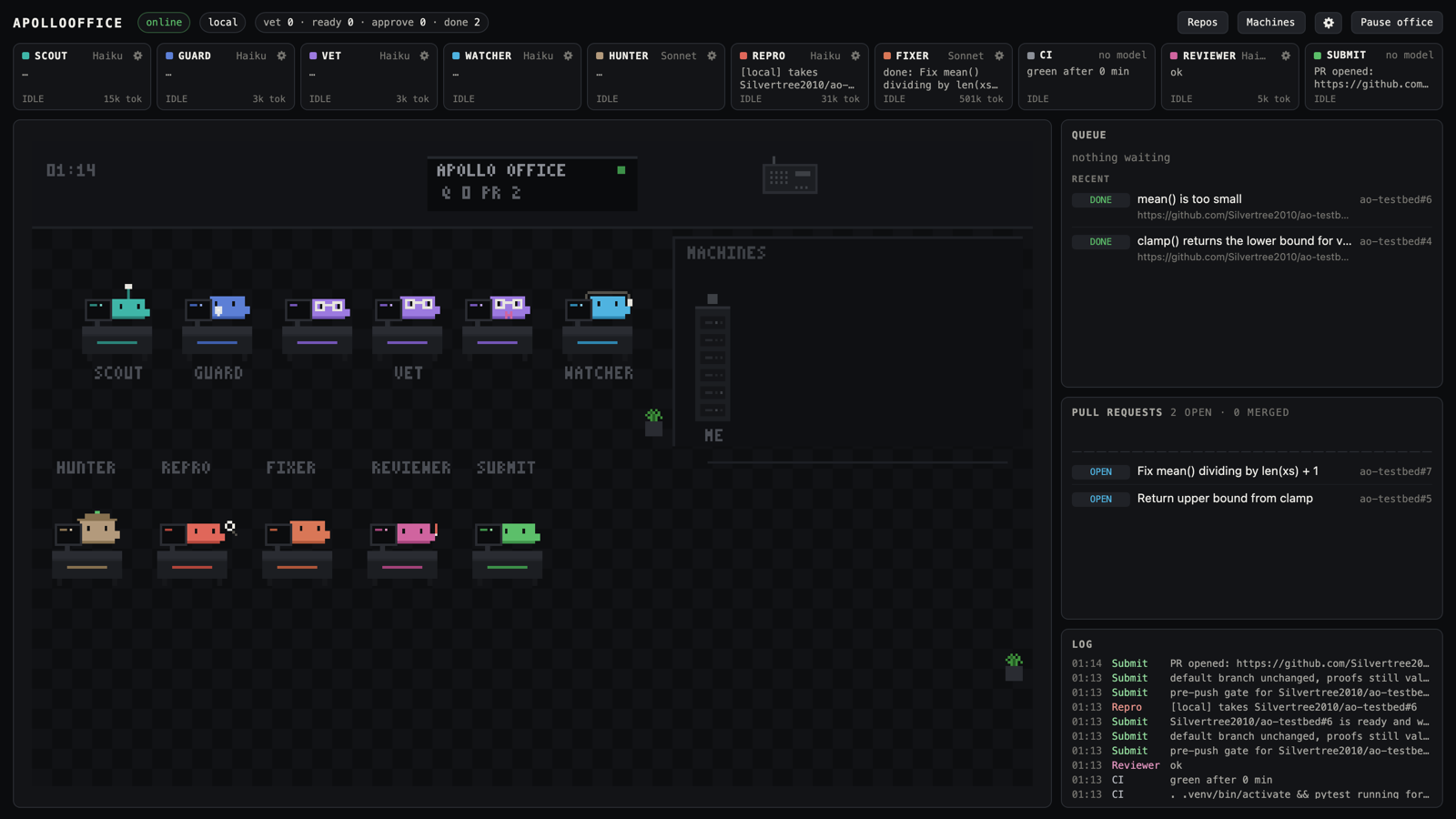Open settings gear on REPRO card
This screenshot has height=819, width=1456.
tap(856, 56)
